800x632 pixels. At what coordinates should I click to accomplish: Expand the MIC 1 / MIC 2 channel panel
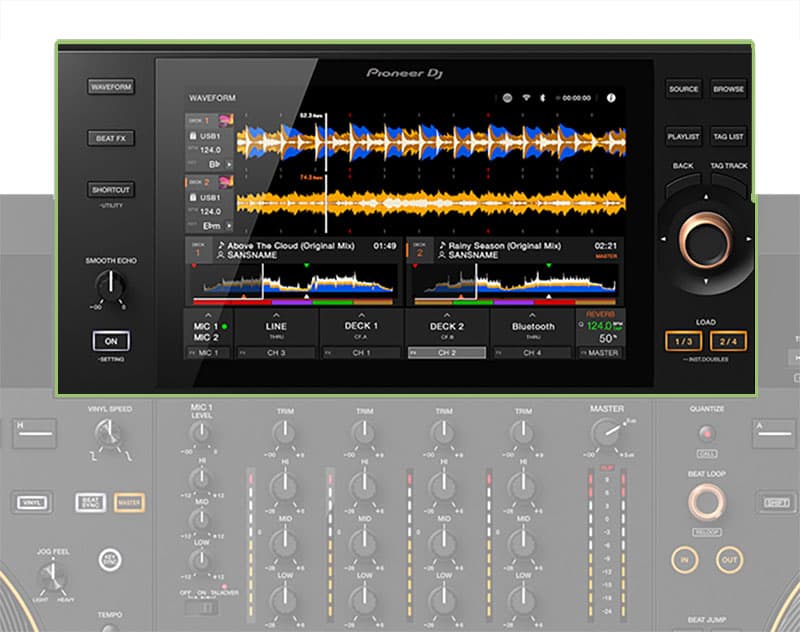208,315
